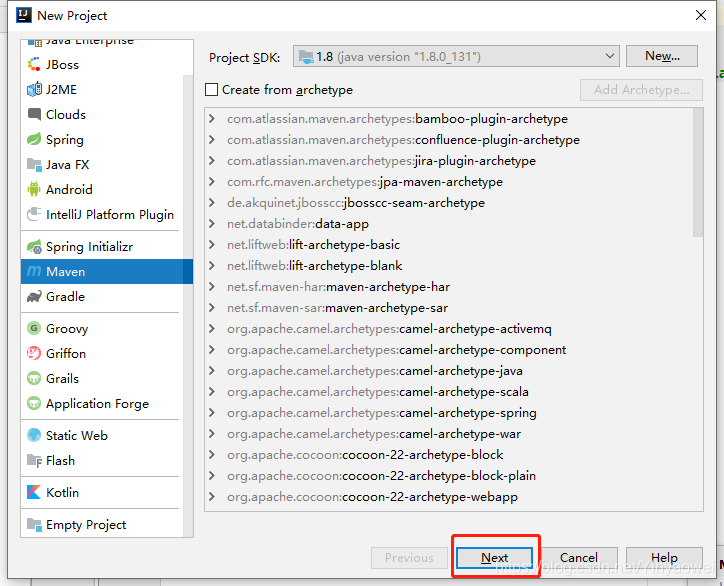
Task: Select maven-archetype-sar row
Action: tap(449, 308)
